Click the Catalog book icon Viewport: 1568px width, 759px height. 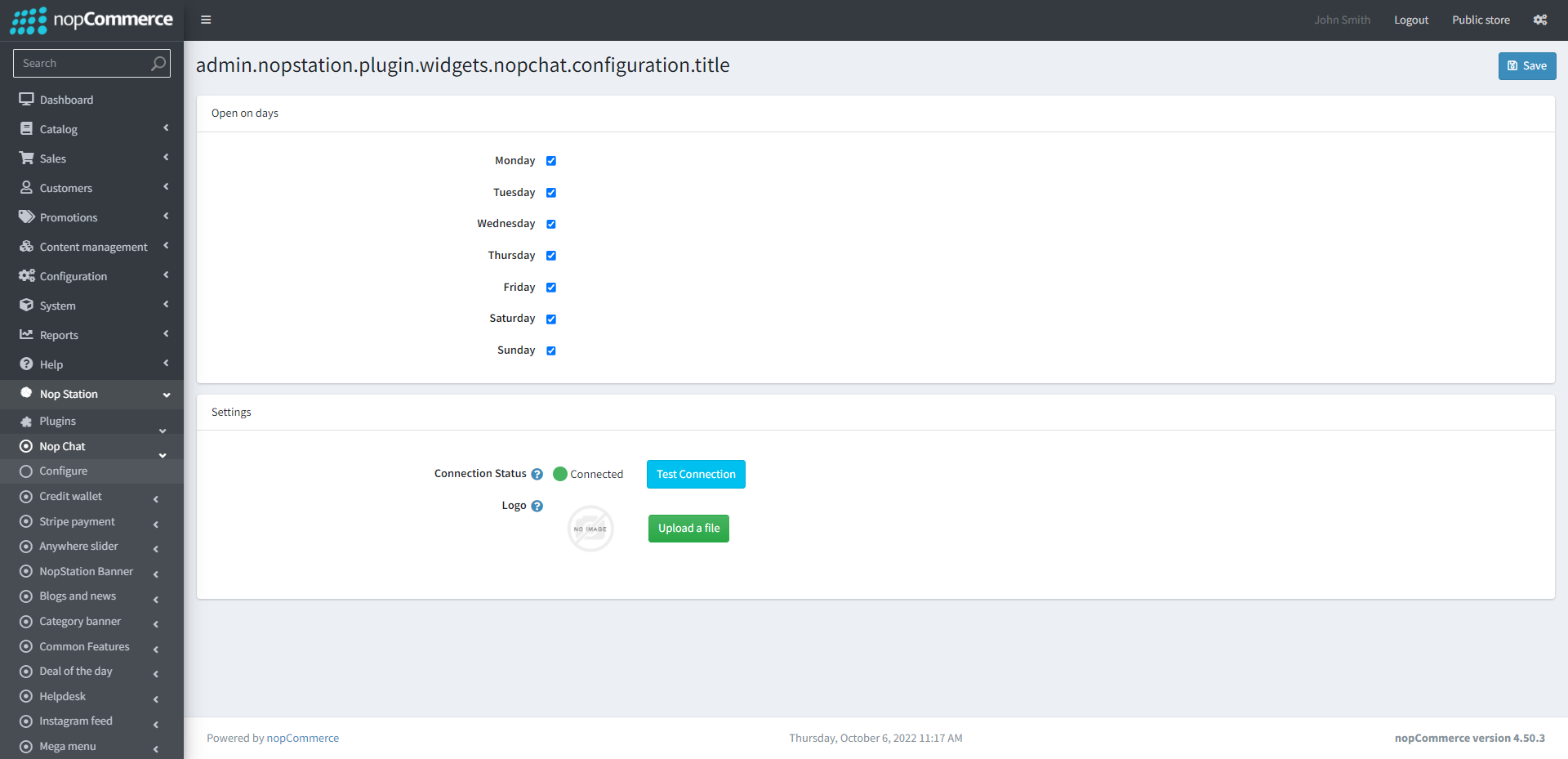tap(26, 128)
